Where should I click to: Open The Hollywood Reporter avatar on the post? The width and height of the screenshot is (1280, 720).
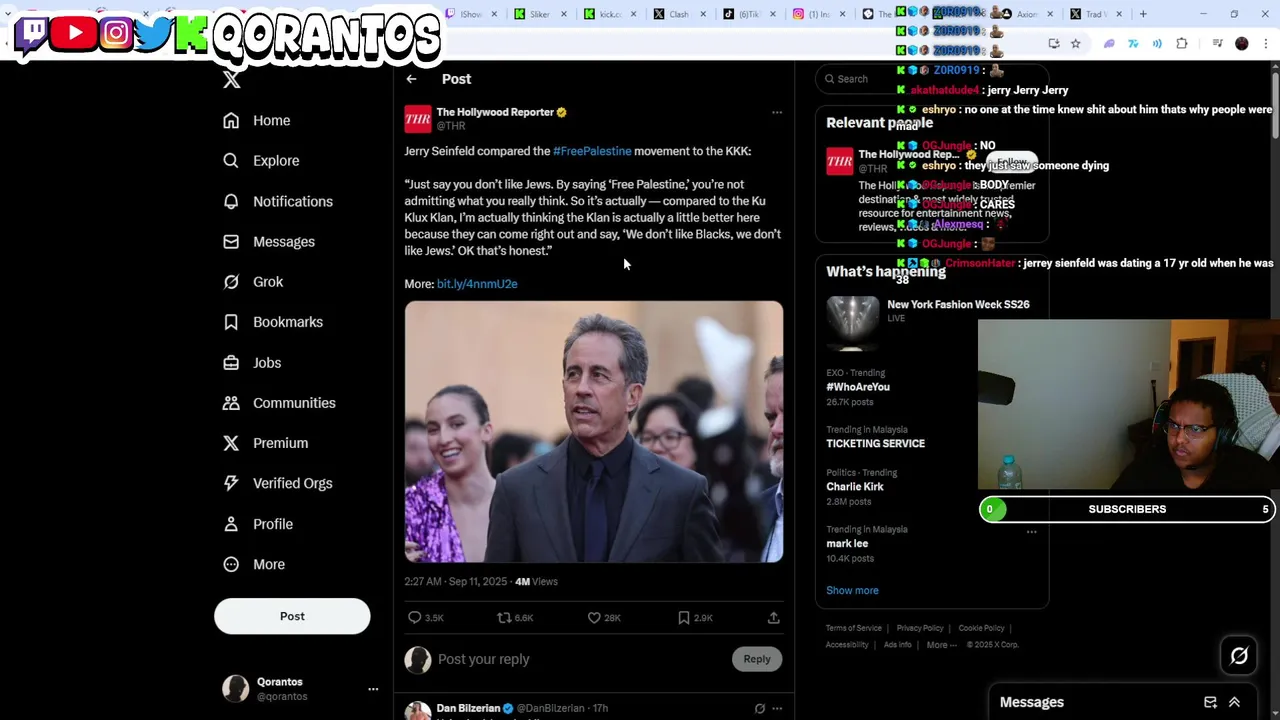(x=418, y=119)
